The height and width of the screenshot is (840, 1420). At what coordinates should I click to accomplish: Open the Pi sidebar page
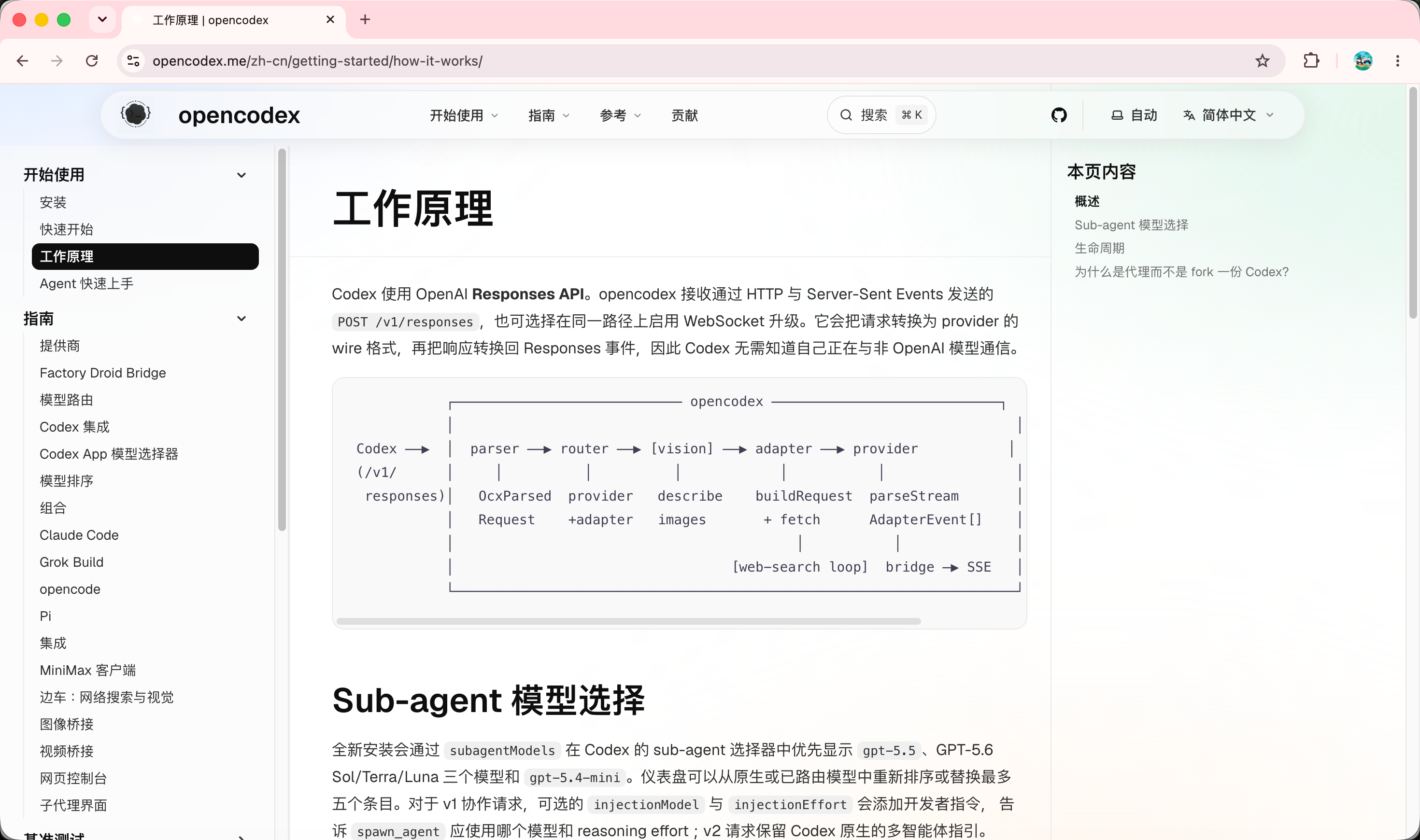45,616
